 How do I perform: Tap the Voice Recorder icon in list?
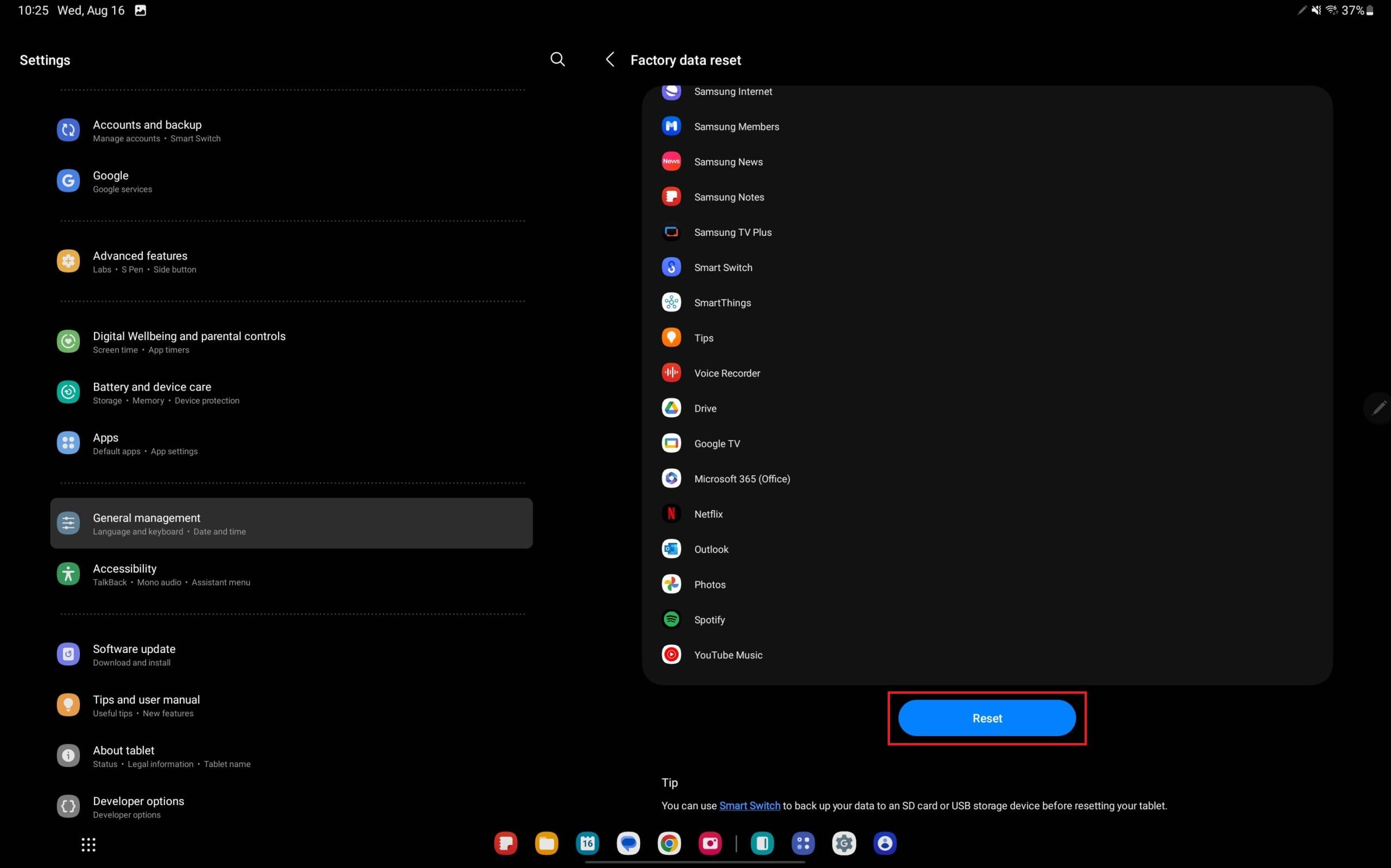pos(671,373)
